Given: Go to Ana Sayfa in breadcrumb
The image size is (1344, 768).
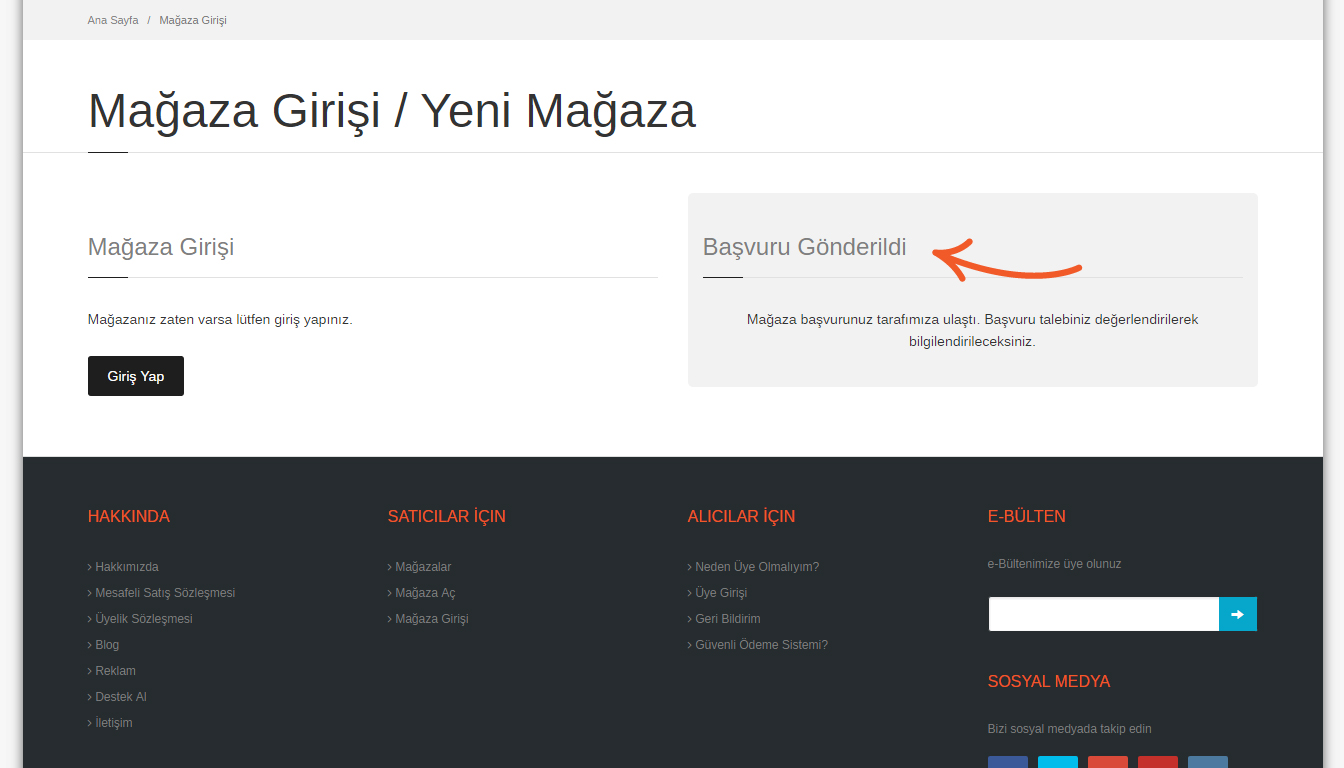Looking at the screenshot, I should pos(113,20).
